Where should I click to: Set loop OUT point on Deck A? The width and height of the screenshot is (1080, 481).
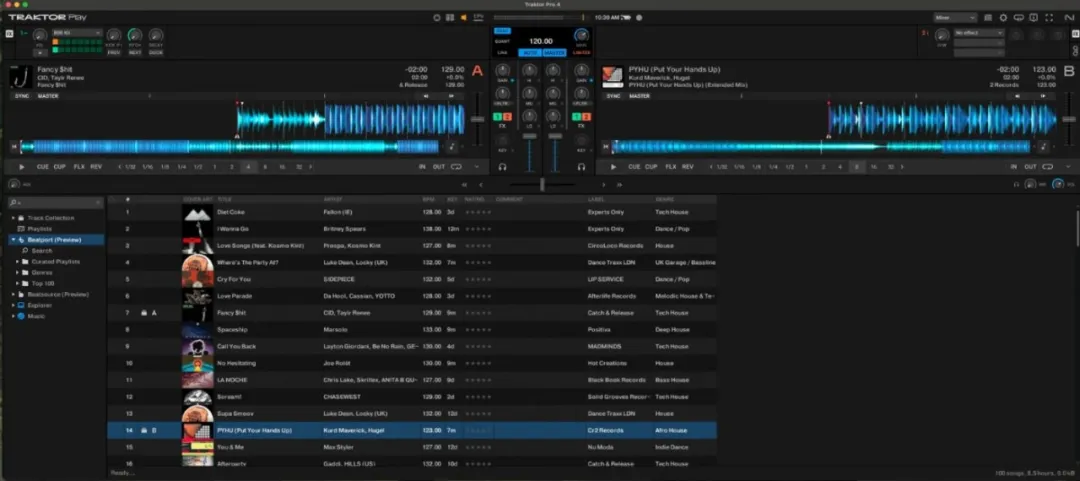click(439, 167)
